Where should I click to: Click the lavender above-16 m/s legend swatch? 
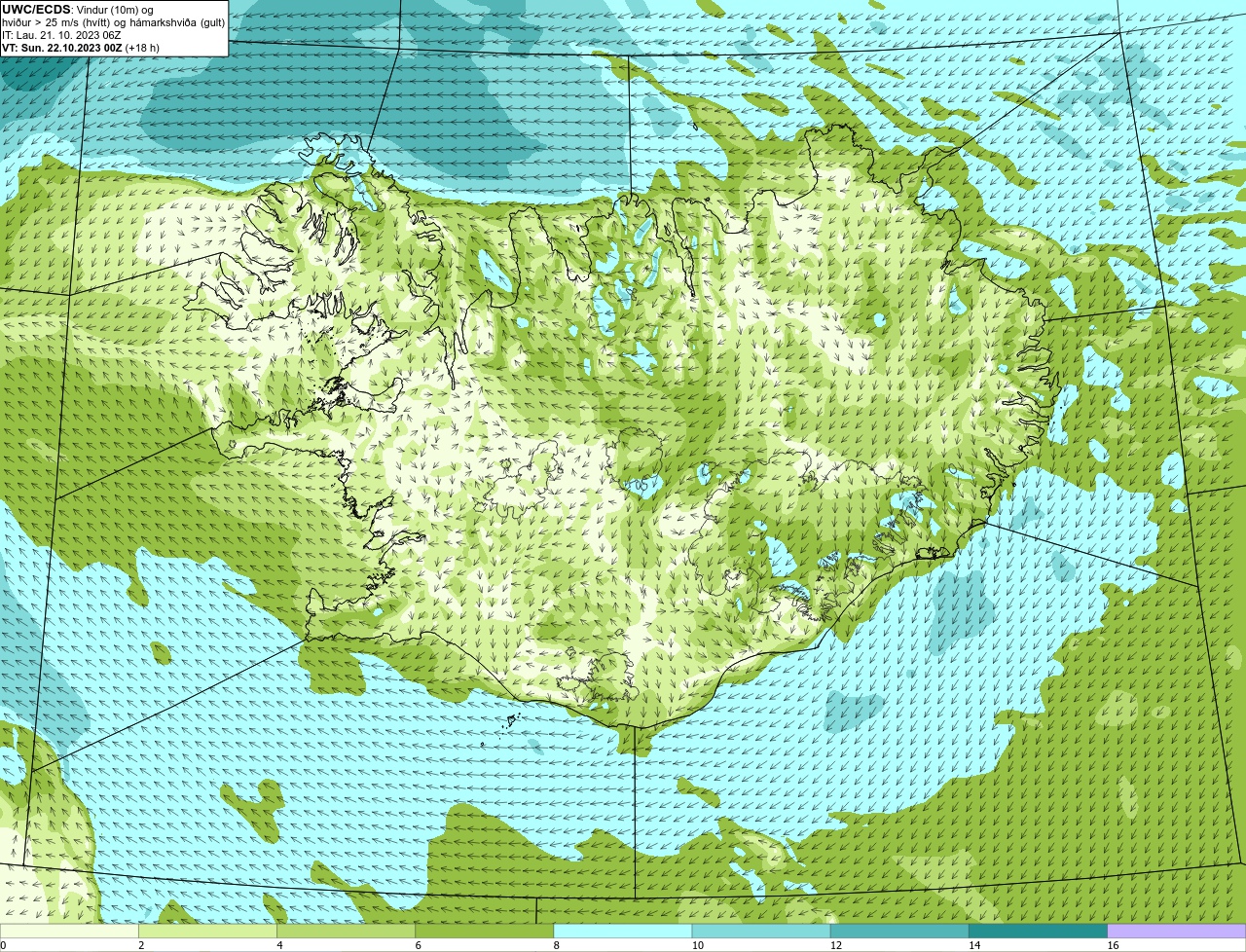pos(1177,931)
